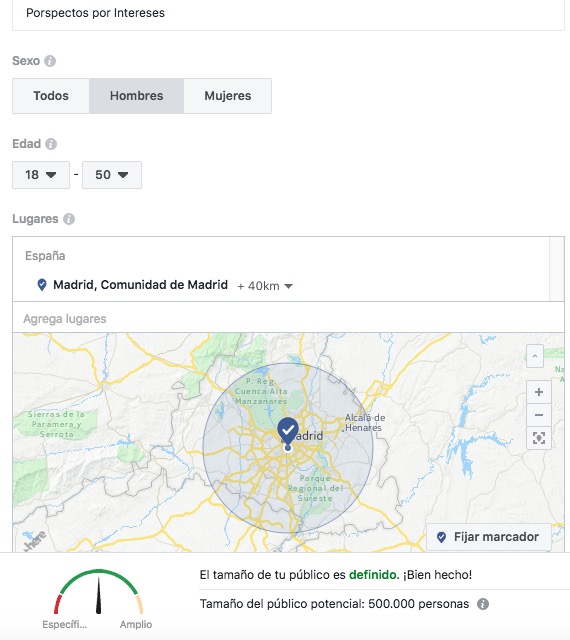Zoom out on the map
The image size is (570, 640).
(x=539, y=415)
